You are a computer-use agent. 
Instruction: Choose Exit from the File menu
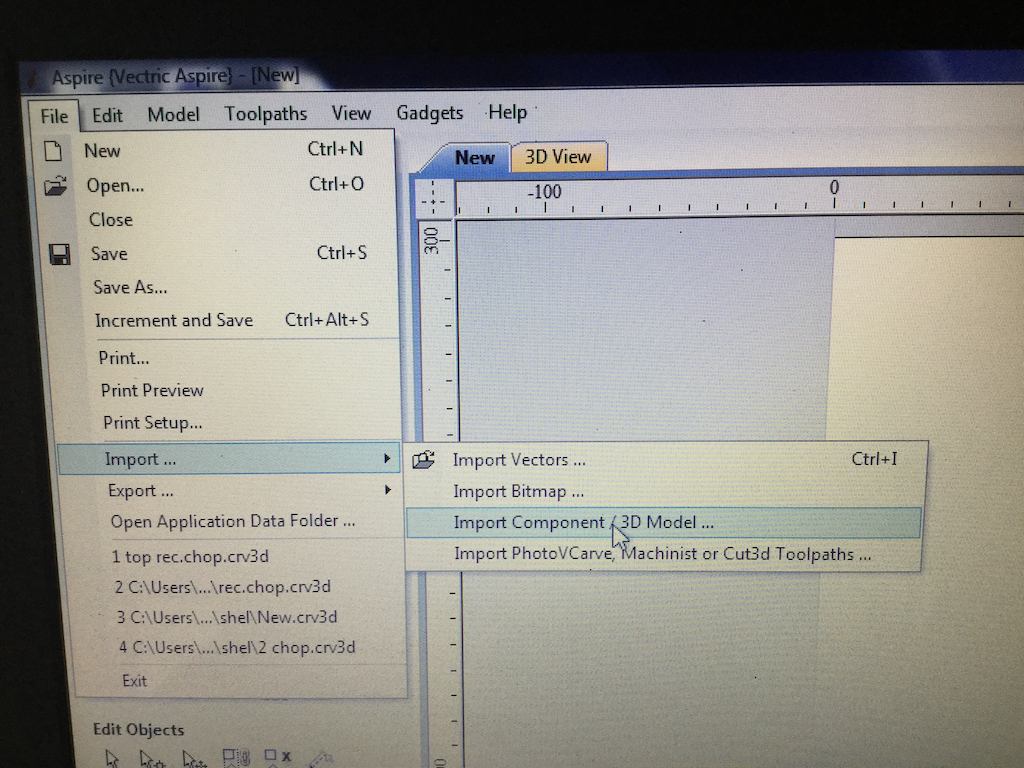135,681
